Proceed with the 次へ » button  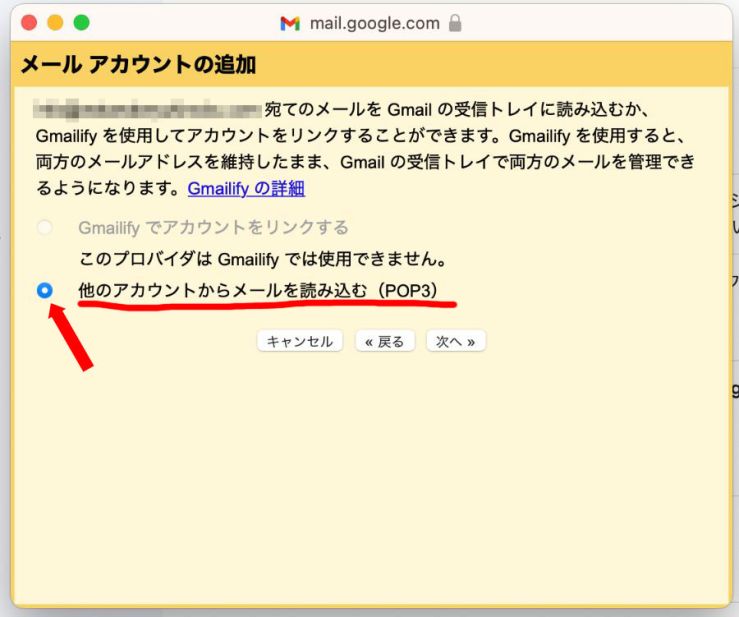455,342
